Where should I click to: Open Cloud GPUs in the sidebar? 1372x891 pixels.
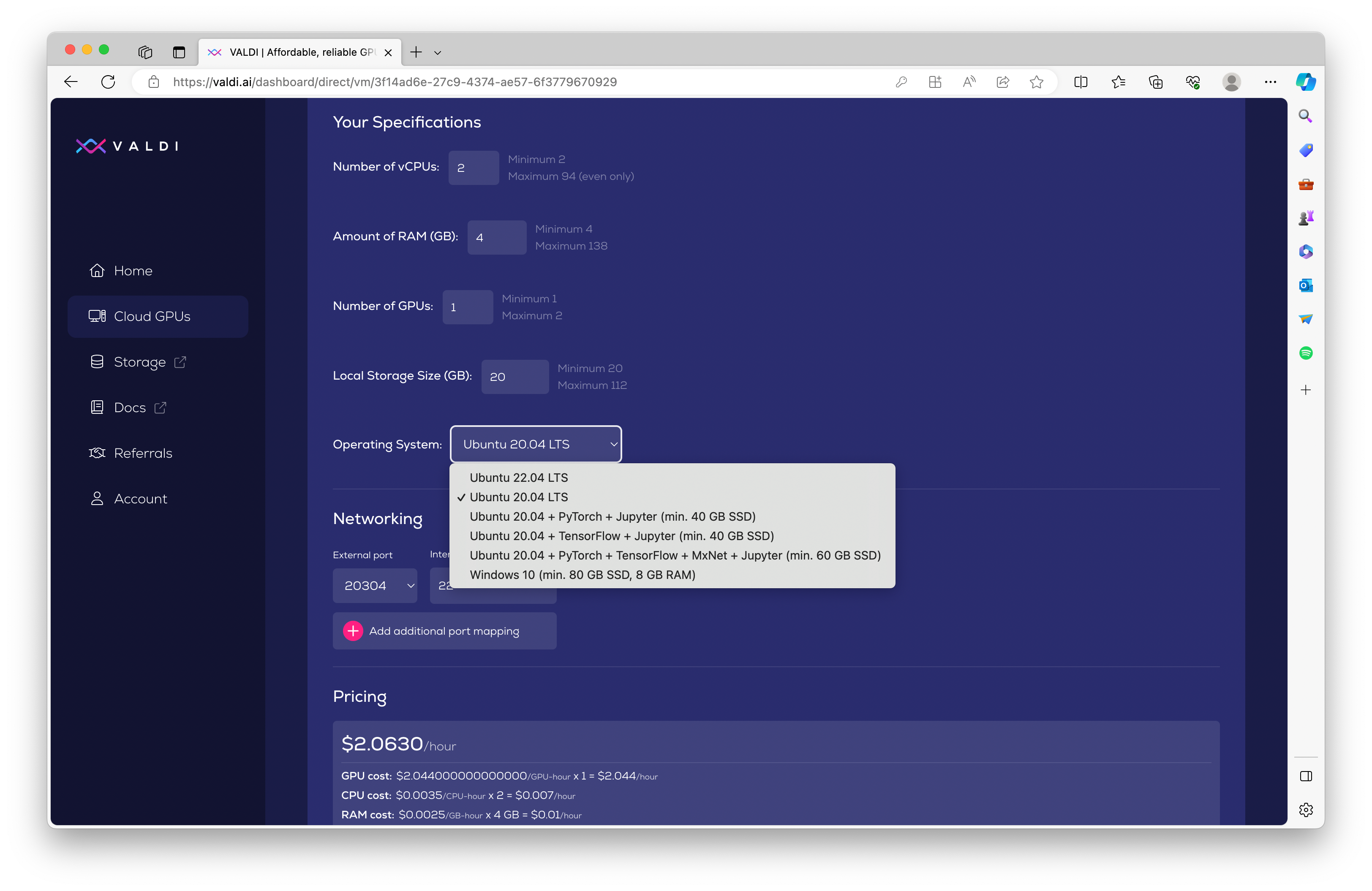(158, 316)
